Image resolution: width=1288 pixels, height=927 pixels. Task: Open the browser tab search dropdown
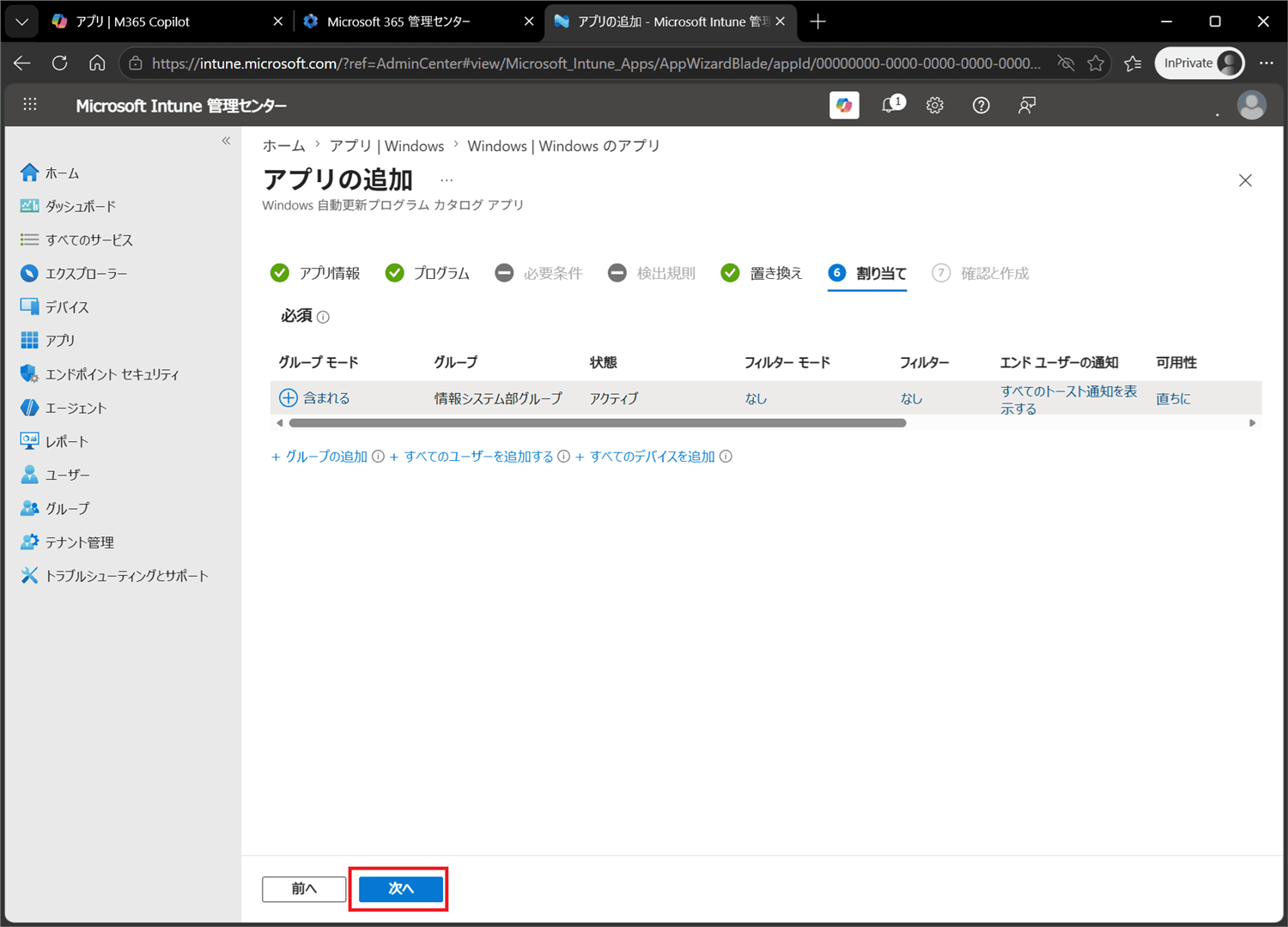tap(21, 21)
